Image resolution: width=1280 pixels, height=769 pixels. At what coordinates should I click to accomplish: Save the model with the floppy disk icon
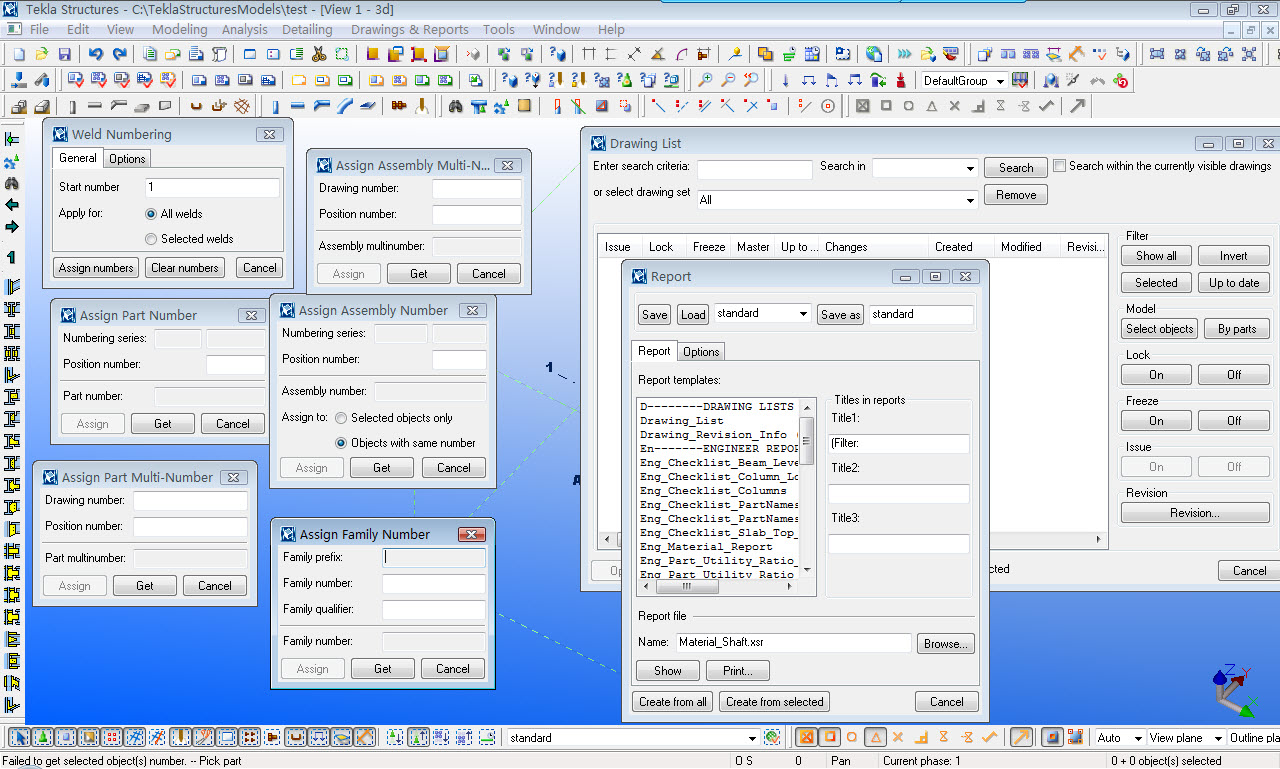[x=65, y=54]
